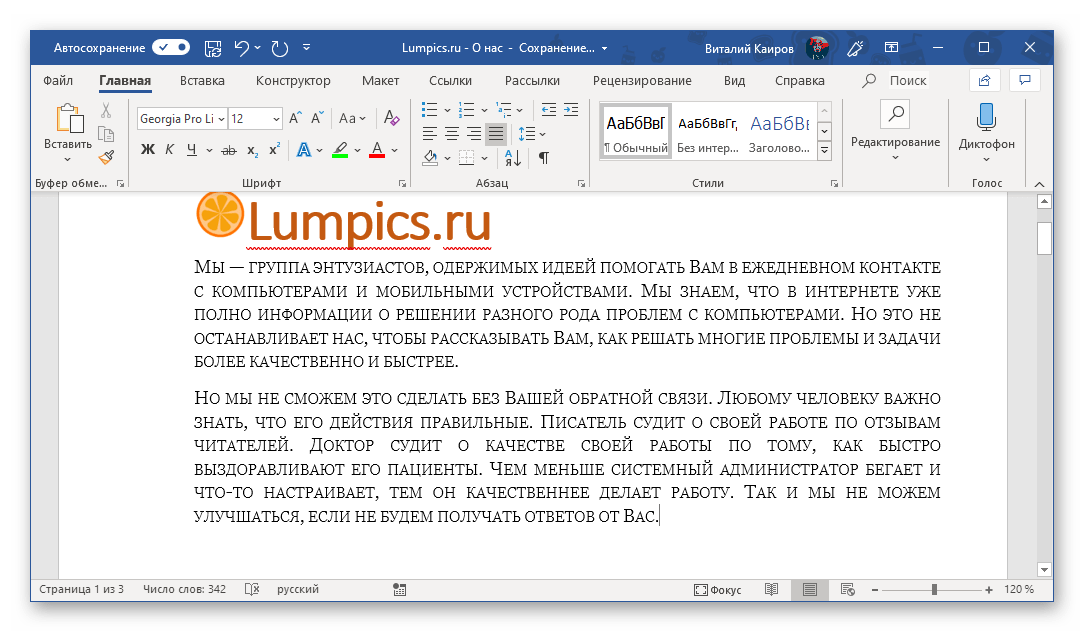Toggle the Автосохранение switch
Screen dimensions: 1084x632
171,47
